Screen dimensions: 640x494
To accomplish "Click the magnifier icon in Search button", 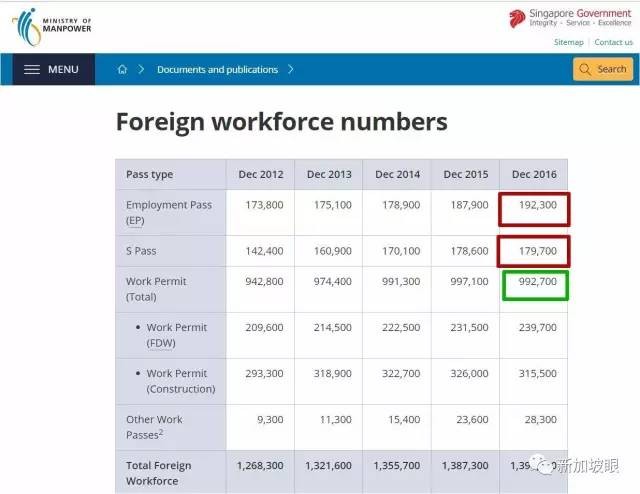I will (586, 69).
